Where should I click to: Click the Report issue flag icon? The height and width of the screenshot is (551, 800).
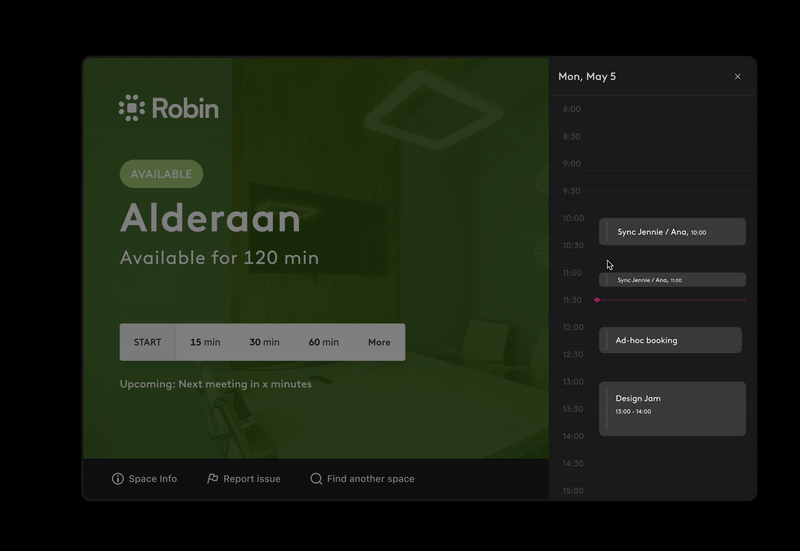212,479
